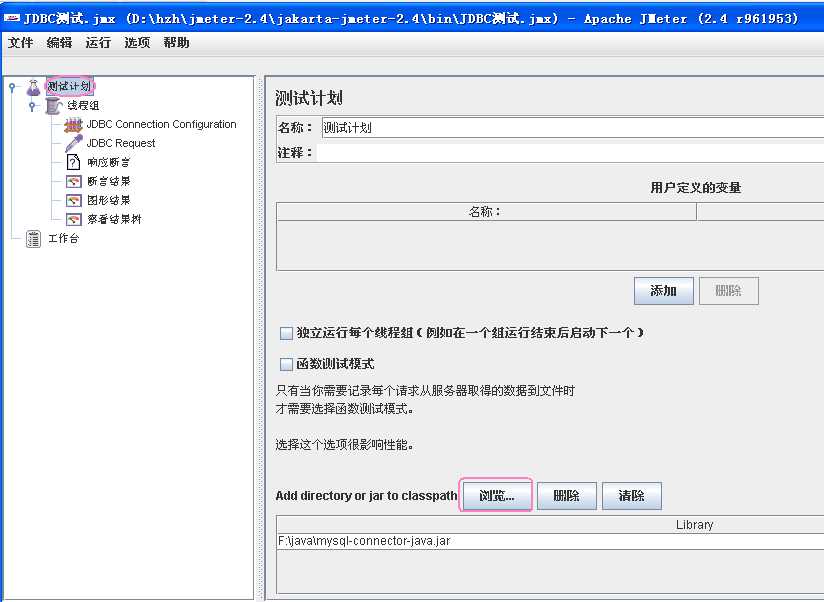Click into the 注释 text field

pyautogui.click(x=572, y=153)
